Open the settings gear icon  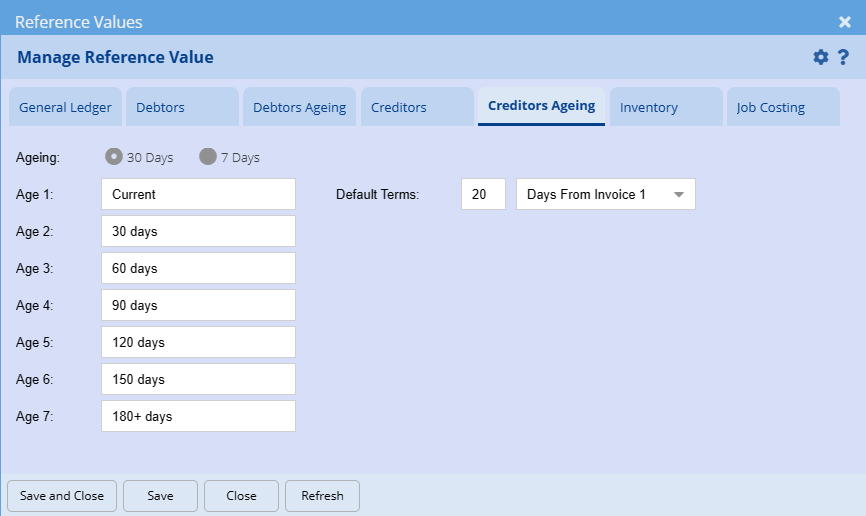tap(821, 57)
